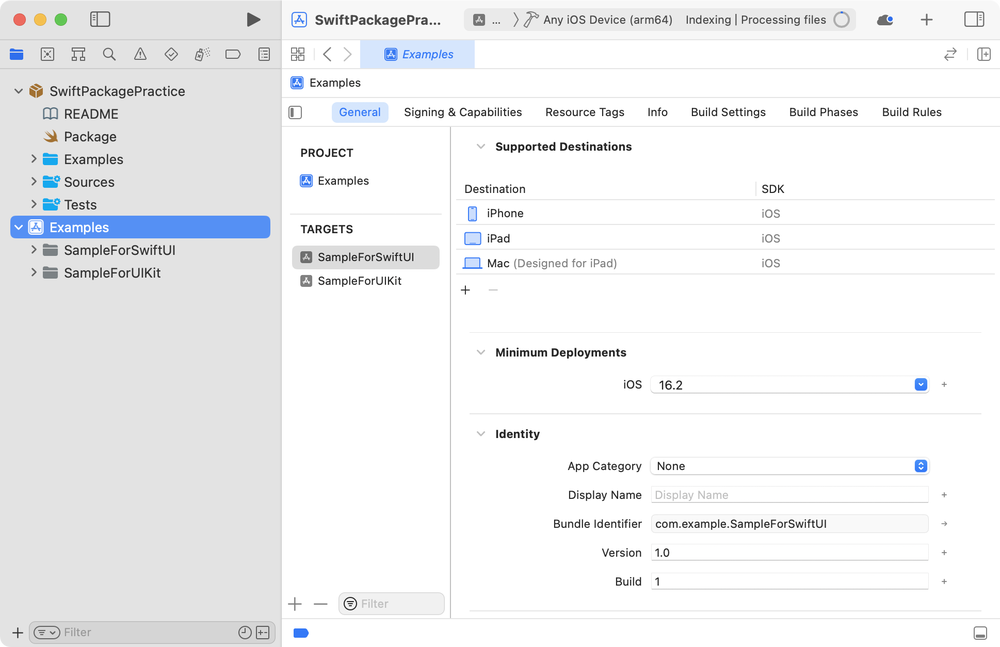This screenshot has height=647, width=1000.
Task: Switch to the Signing & Capabilities tab
Action: coord(463,112)
